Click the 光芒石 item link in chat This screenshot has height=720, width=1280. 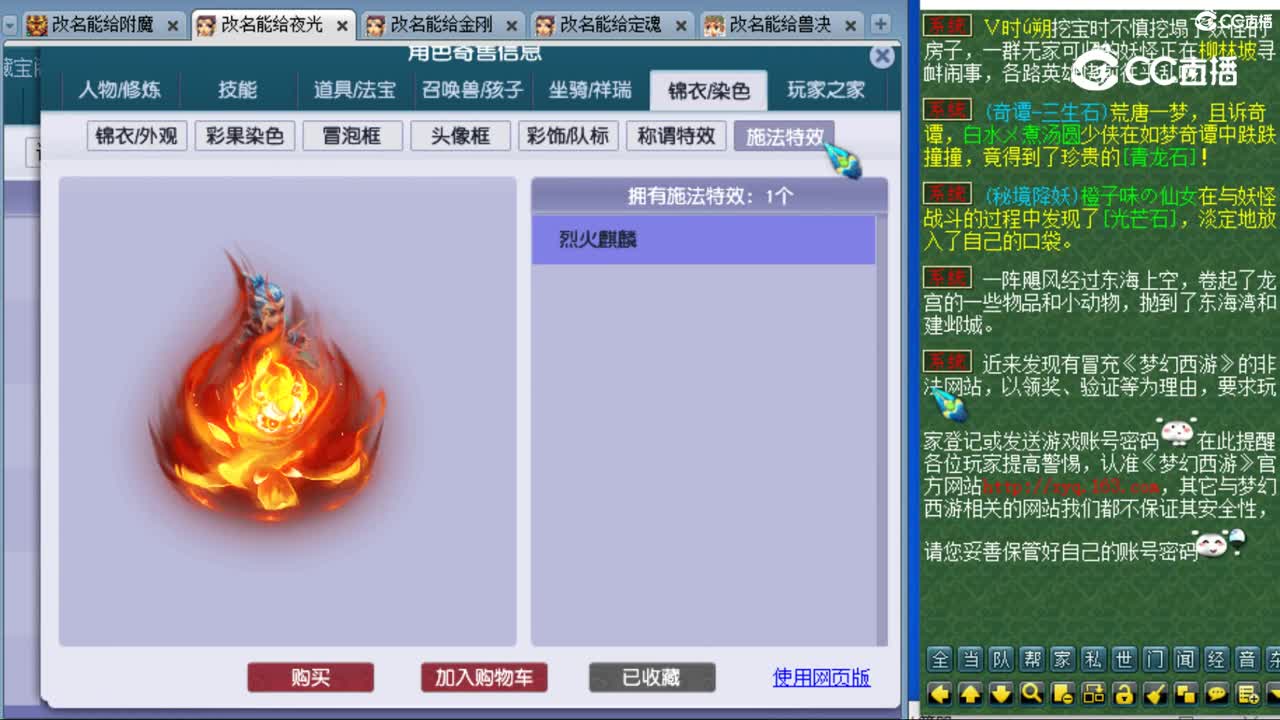click(x=1139, y=219)
